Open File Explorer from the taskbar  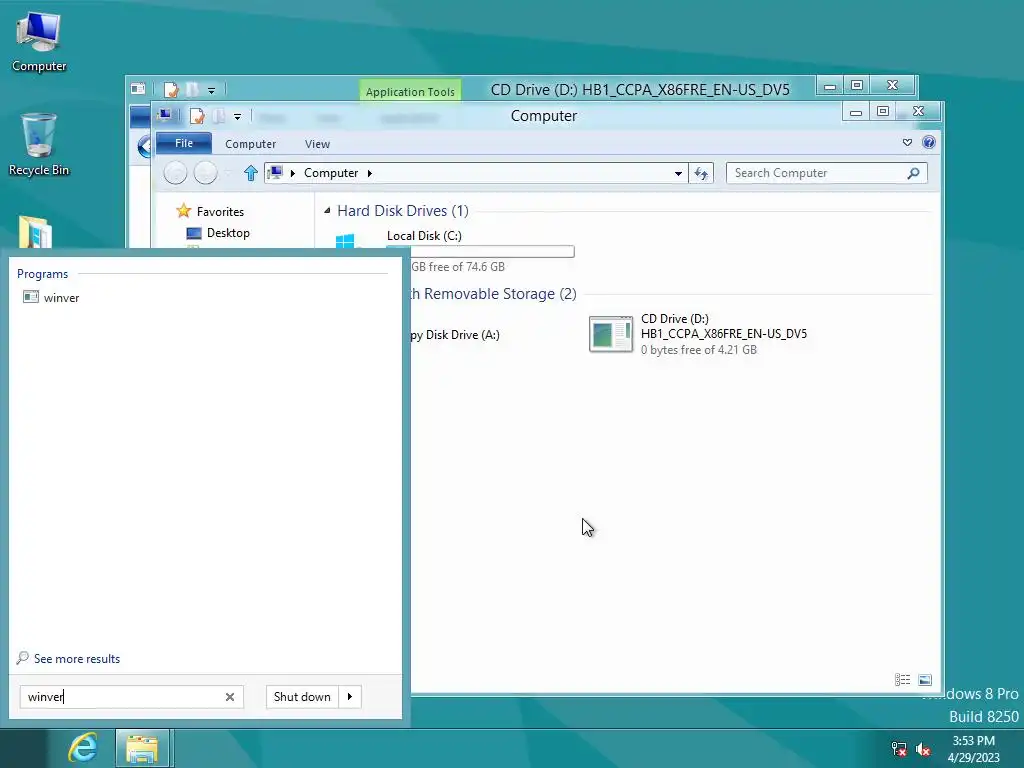coord(142,748)
